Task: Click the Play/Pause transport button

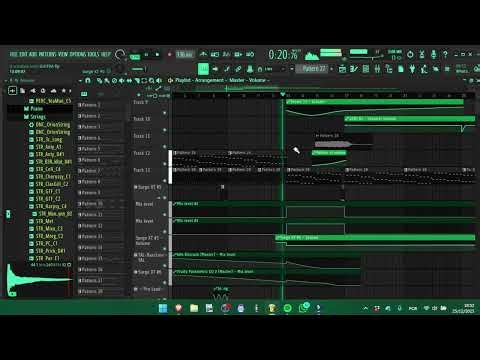Action: coord(146,55)
